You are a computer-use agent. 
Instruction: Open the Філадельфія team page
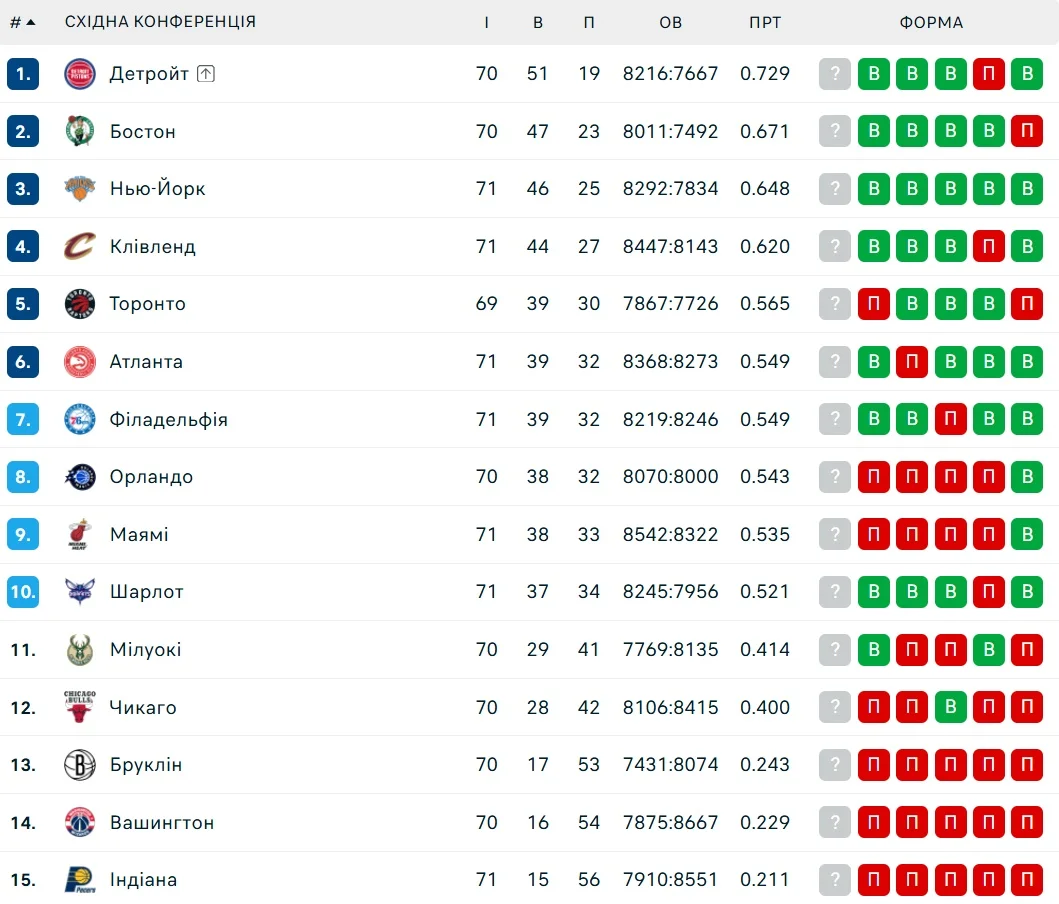click(x=169, y=420)
